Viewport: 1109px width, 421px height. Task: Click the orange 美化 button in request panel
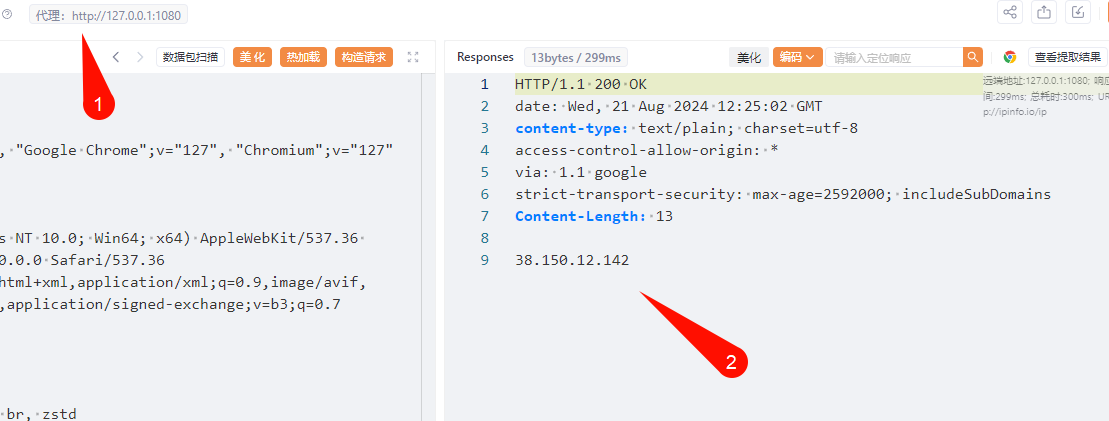tap(252, 57)
